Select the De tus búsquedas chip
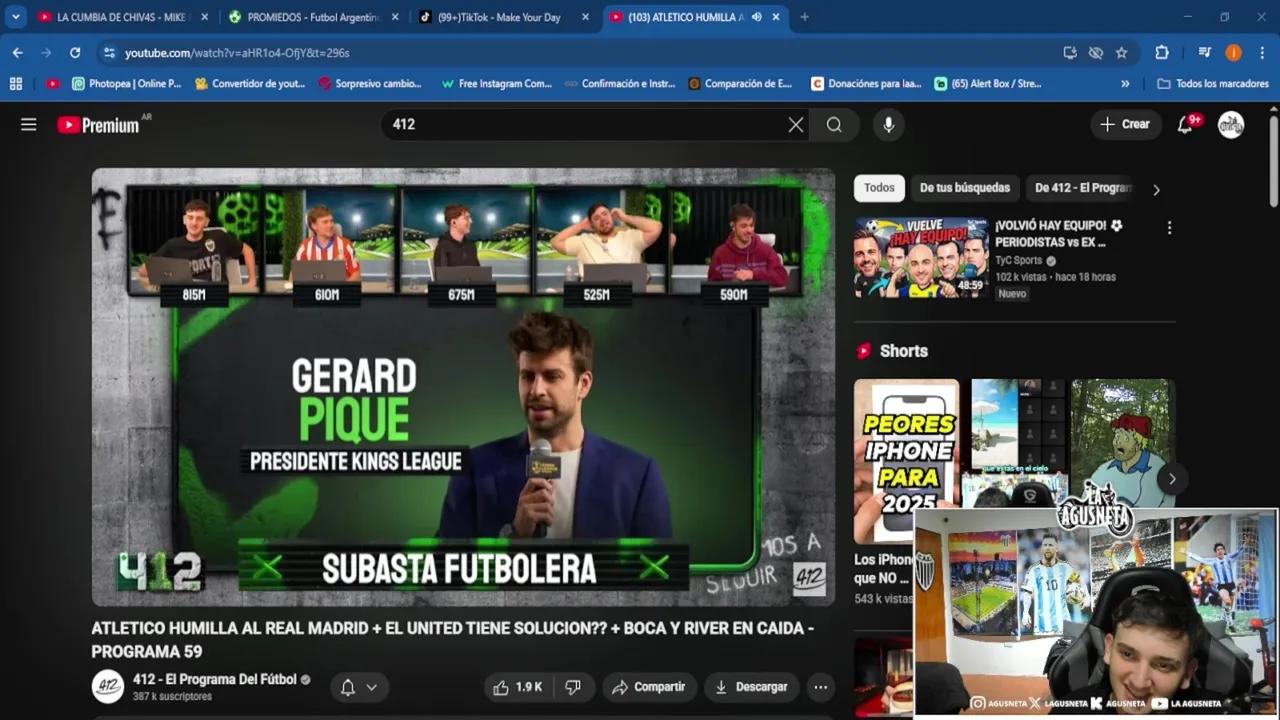Viewport: 1280px width, 720px height. [965, 188]
